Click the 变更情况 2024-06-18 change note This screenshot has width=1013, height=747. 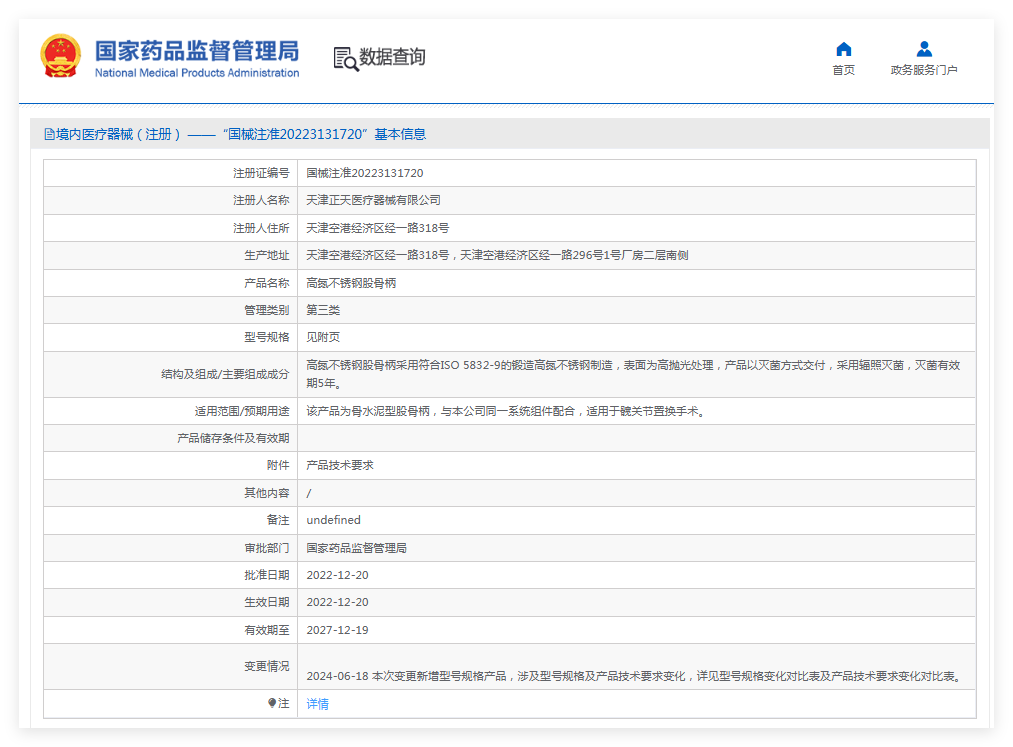[x=636, y=676]
